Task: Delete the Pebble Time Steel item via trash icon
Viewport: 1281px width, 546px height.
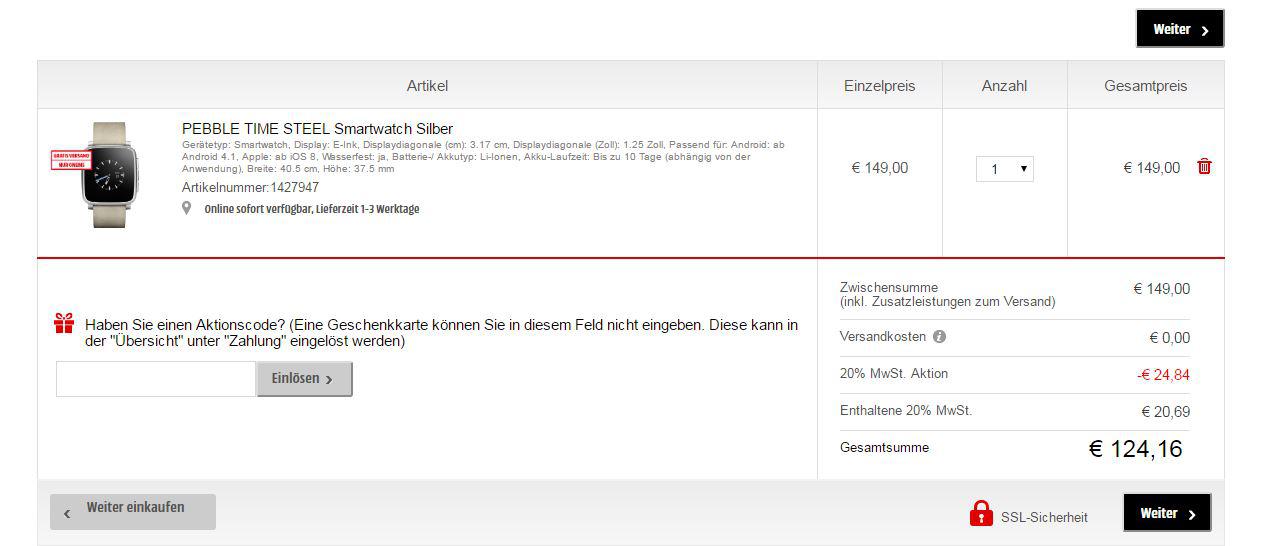Action: [x=1204, y=167]
